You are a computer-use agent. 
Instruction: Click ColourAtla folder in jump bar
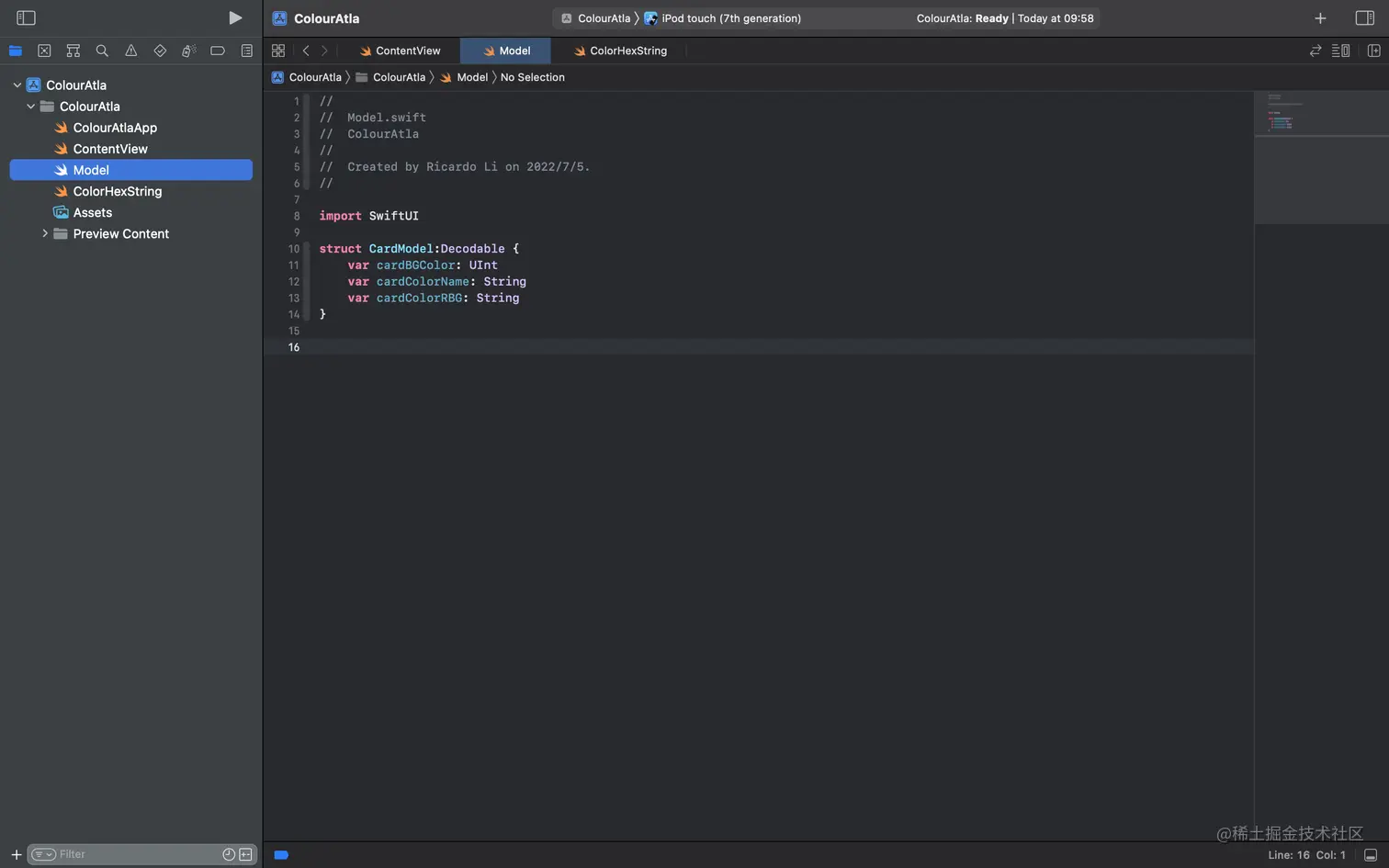pyautogui.click(x=391, y=77)
